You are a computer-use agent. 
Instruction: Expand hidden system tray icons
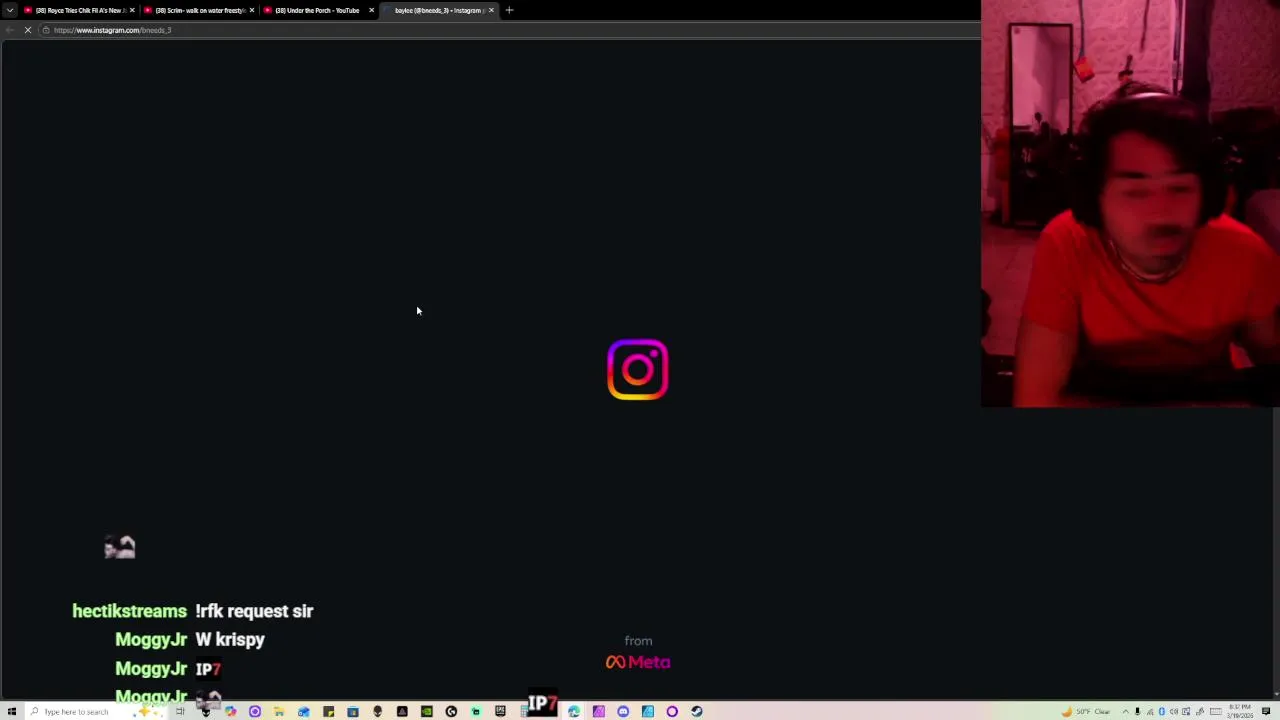coord(1126,711)
